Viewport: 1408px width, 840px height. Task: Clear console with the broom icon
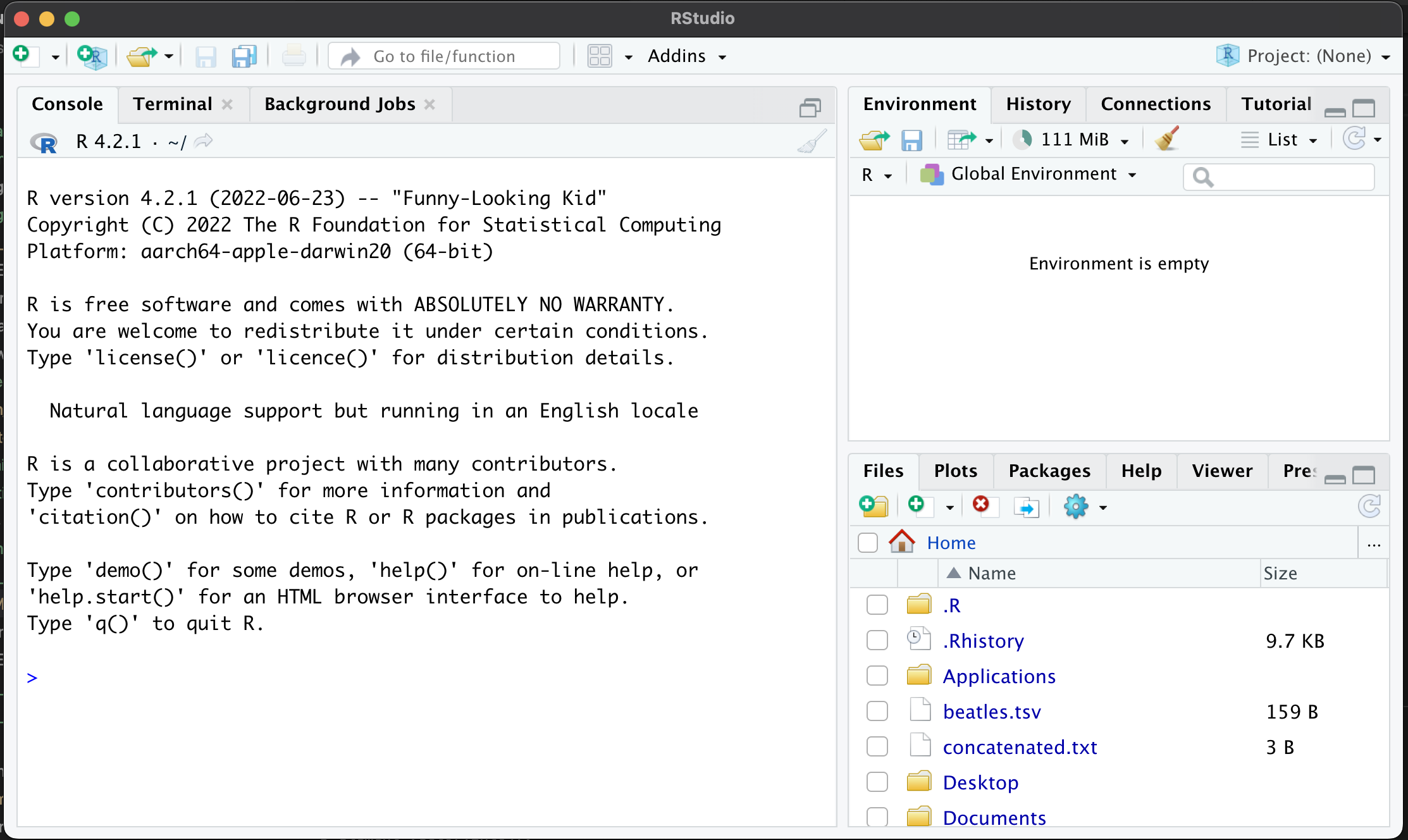point(812,142)
